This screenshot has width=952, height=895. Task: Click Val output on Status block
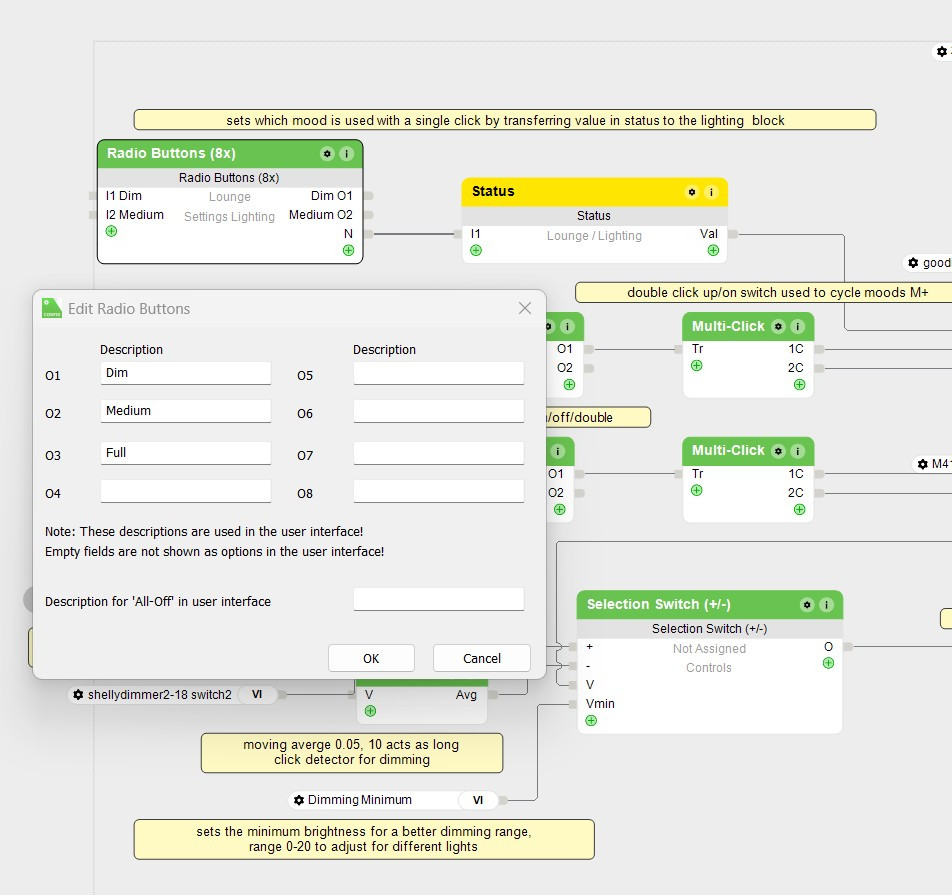tap(709, 234)
